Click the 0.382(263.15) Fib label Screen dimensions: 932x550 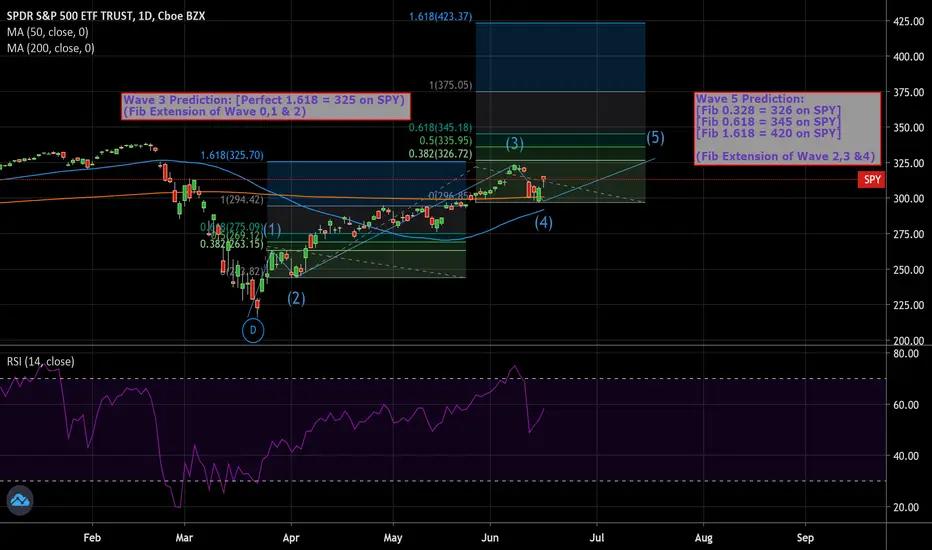pyautogui.click(x=232, y=244)
